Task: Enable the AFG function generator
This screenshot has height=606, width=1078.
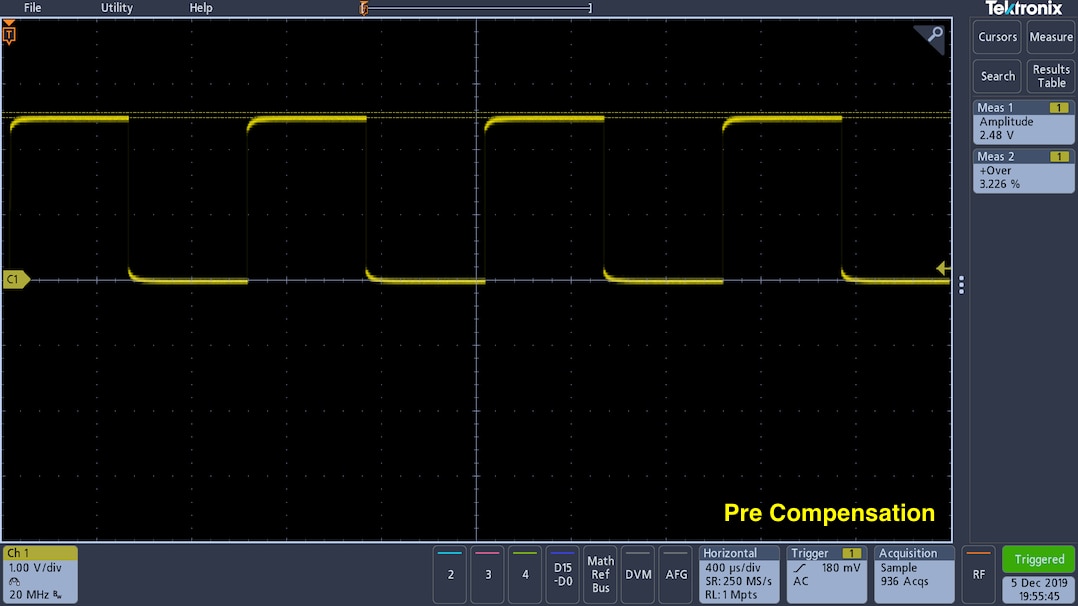Action: 676,574
